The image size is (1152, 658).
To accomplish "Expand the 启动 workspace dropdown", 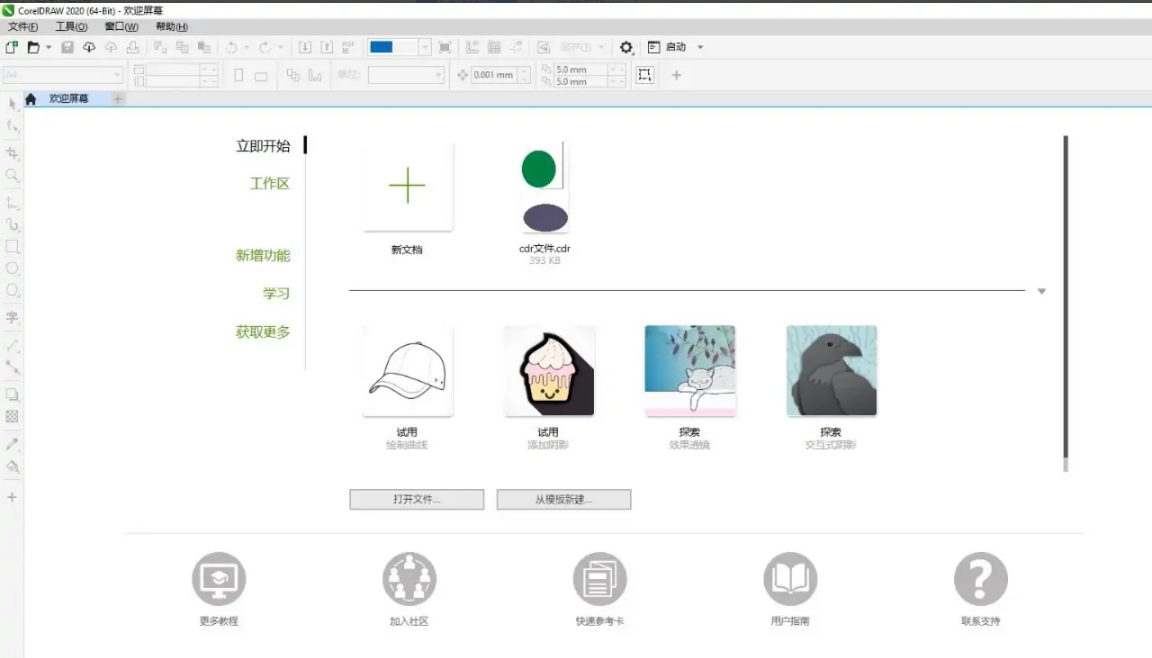I will tap(700, 47).
